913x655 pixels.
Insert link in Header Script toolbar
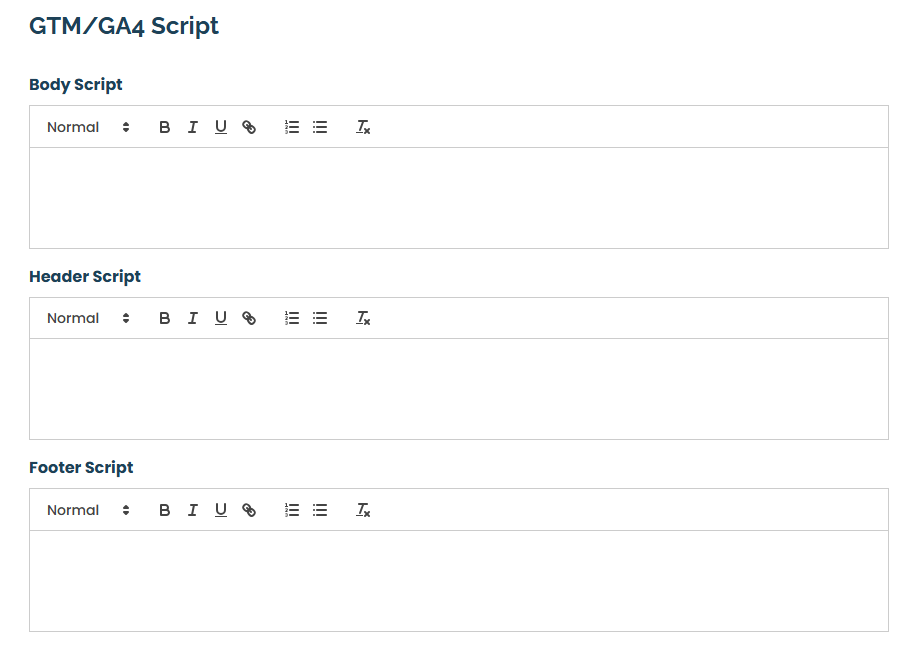[249, 318]
